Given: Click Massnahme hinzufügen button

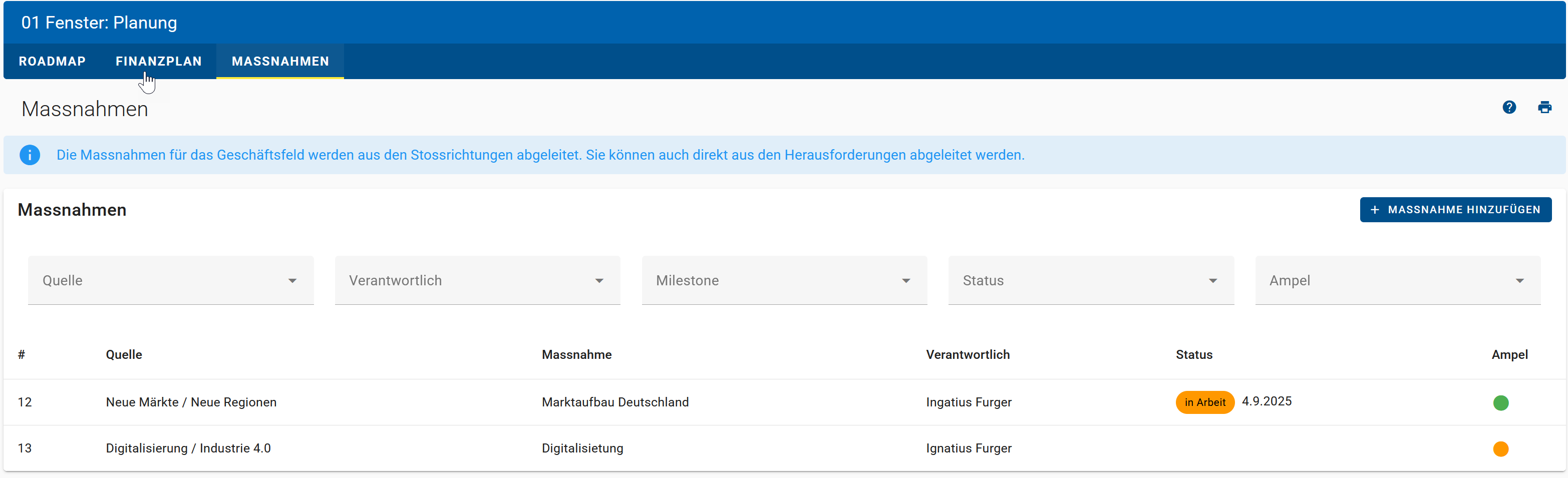Looking at the screenshot, I should click(1455, 210).
